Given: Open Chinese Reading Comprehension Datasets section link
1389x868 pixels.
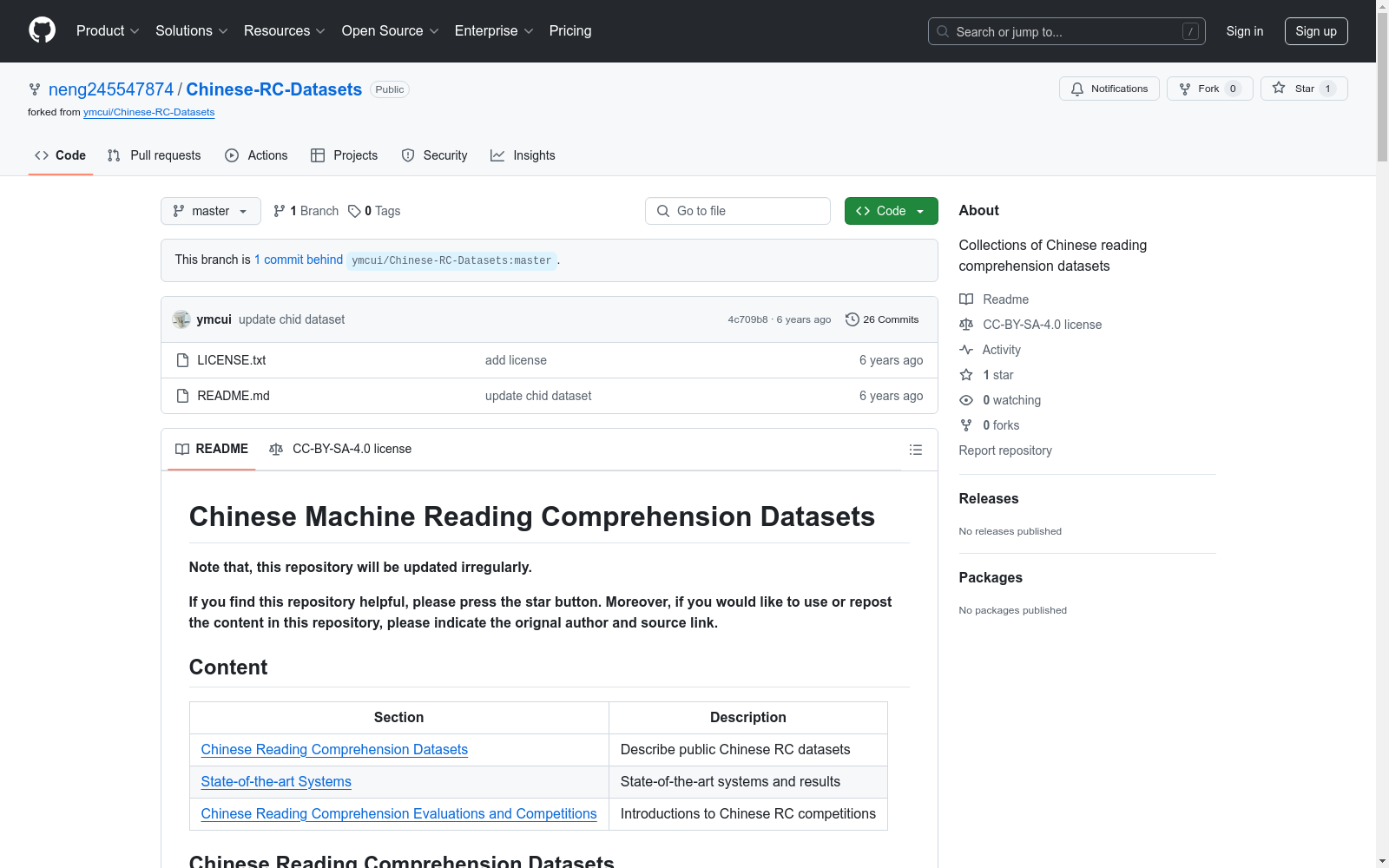Looking at the screenshot, I should (334, 750).
